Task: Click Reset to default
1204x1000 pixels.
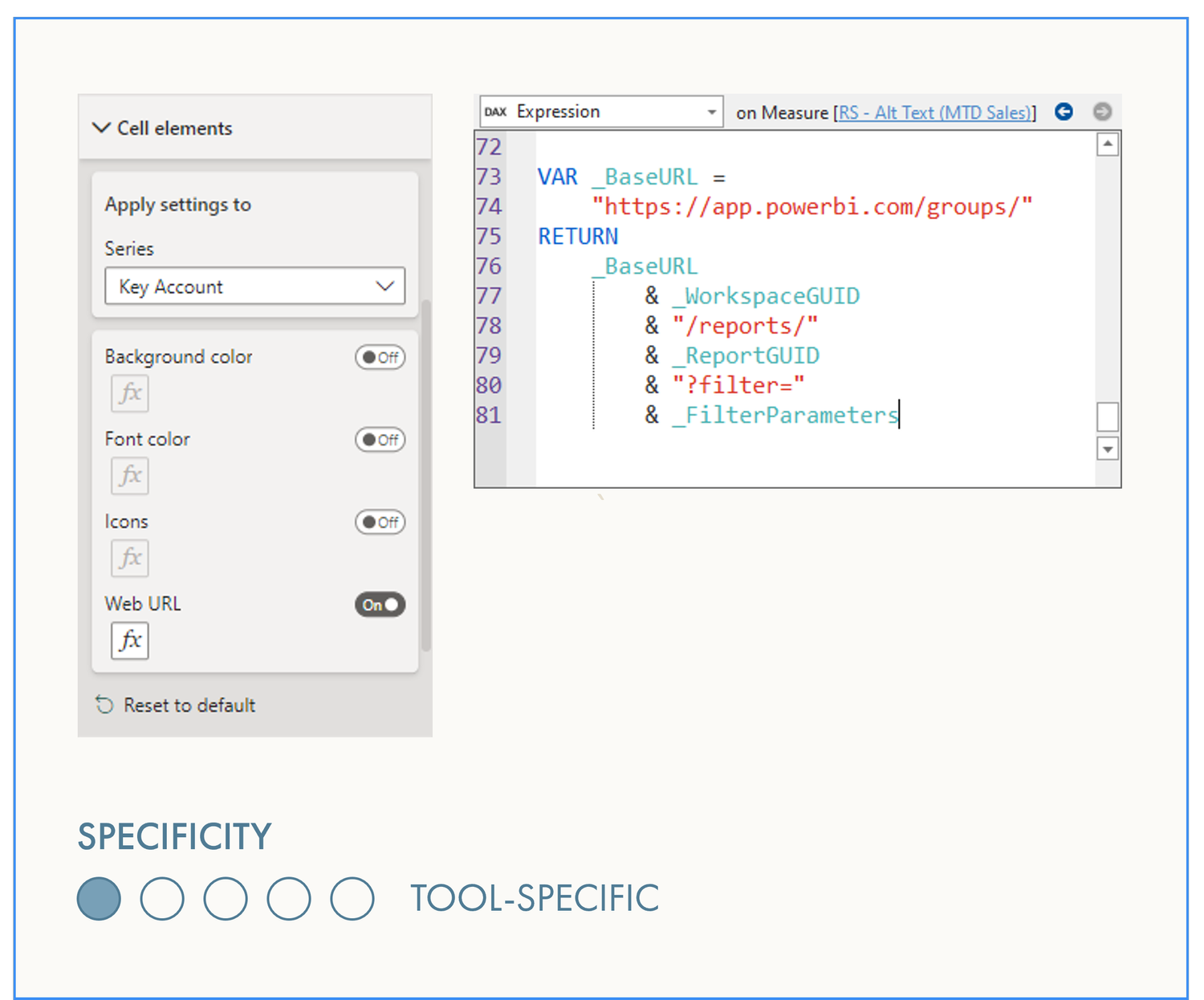Action: point(189,705)
